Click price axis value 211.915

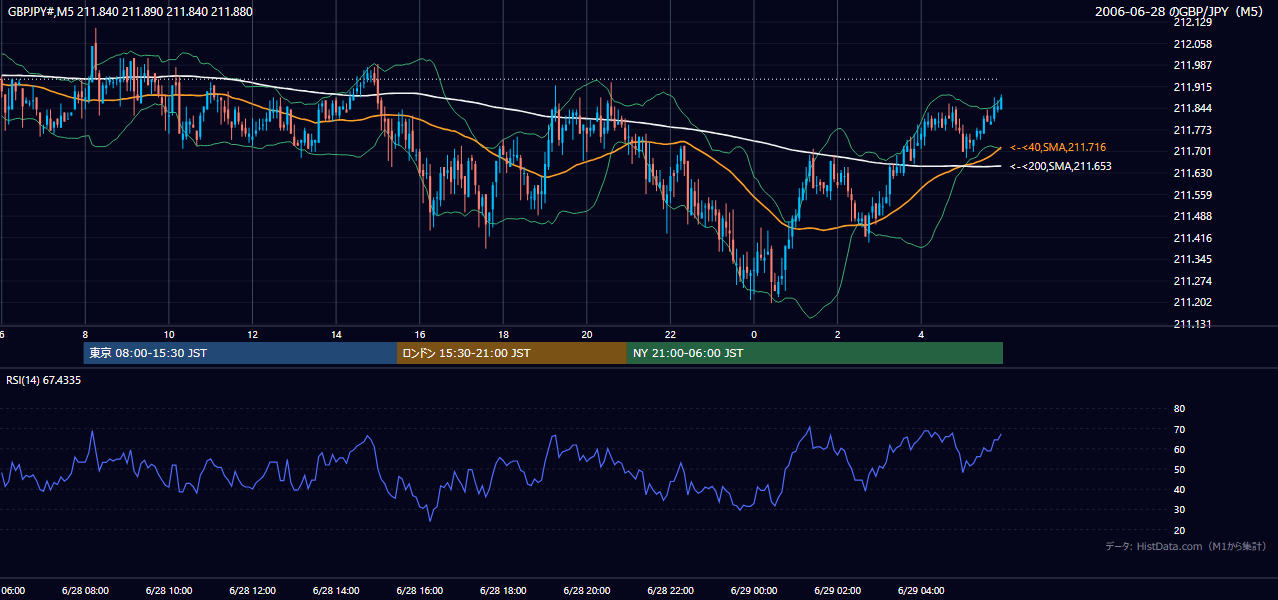tap(1192, 87)
